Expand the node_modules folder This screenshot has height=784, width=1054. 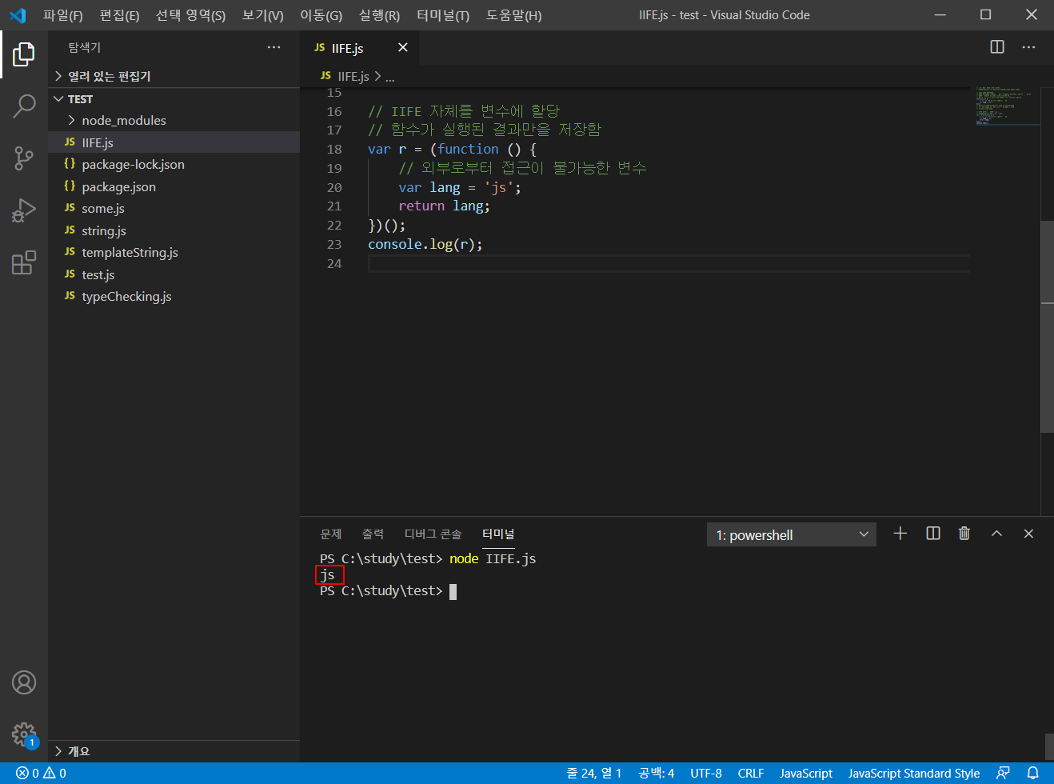[x=174, y=120]
